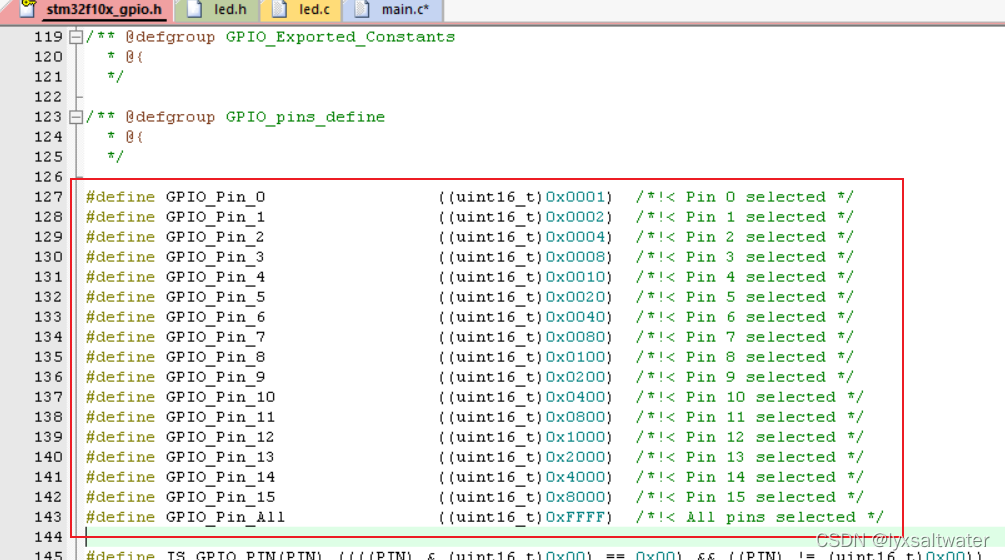Place cursor on GPIO_Pin_9 identifier

point(215,377)
